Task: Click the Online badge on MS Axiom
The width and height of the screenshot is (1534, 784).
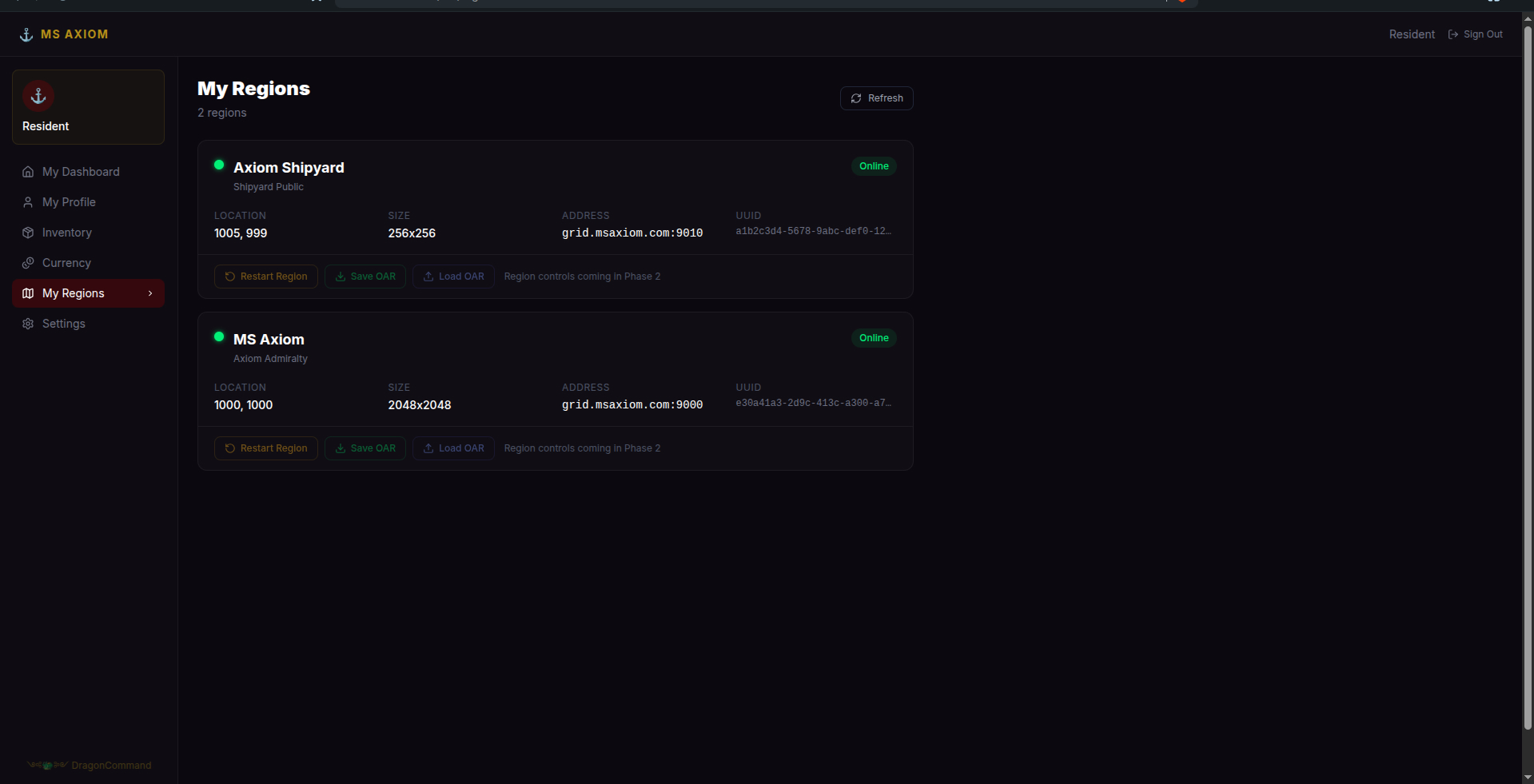Action: [874, 338]
